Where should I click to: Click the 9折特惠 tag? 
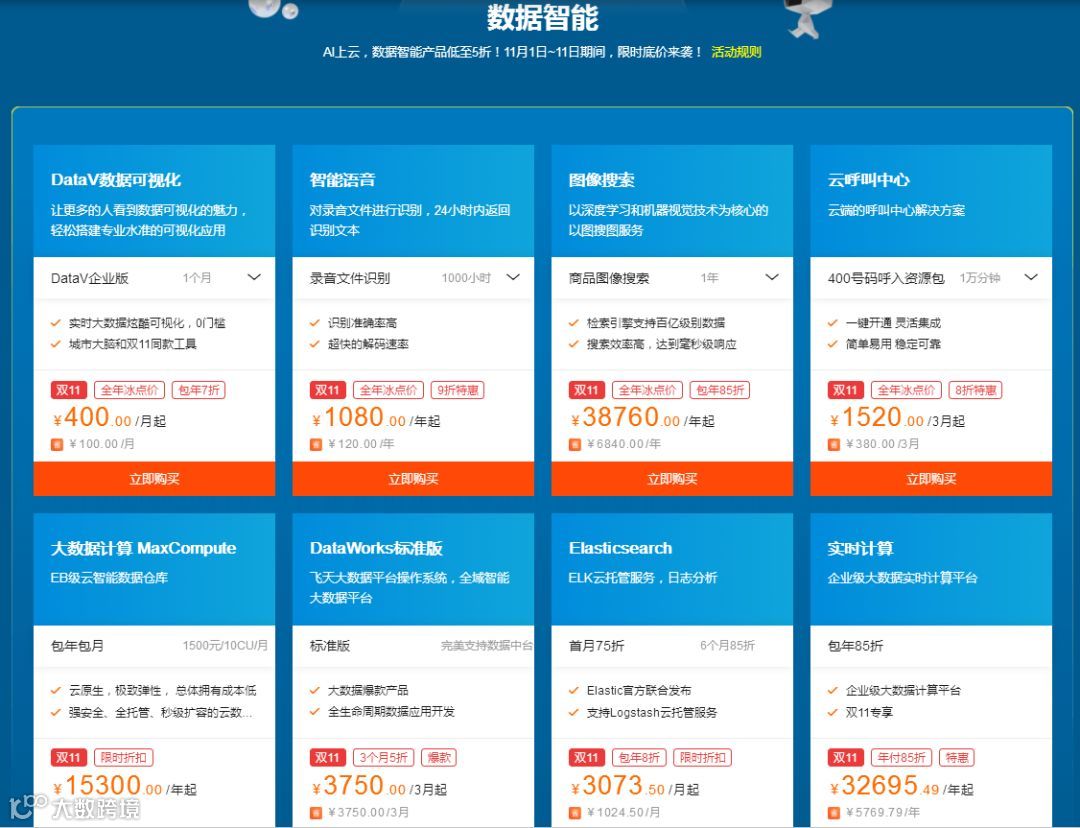click(x=457, y=390)
